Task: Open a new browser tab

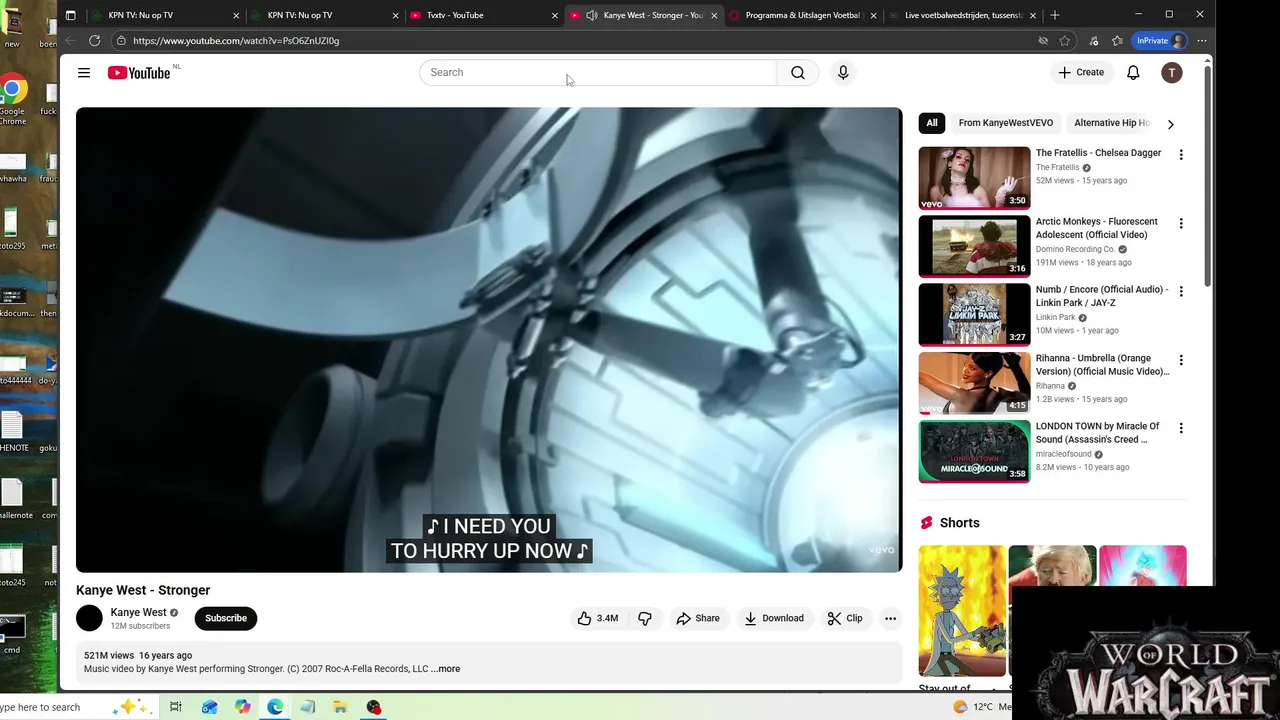Action: click(x=1054, y=15)
